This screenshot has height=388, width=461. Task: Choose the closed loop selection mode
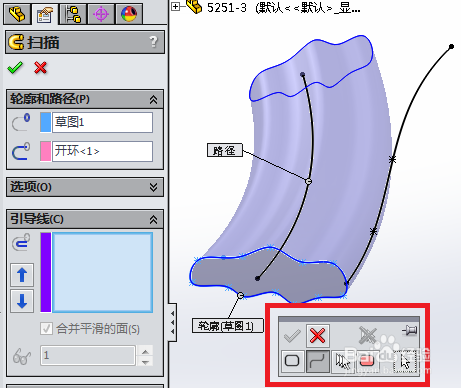click(x=292, y=361)
